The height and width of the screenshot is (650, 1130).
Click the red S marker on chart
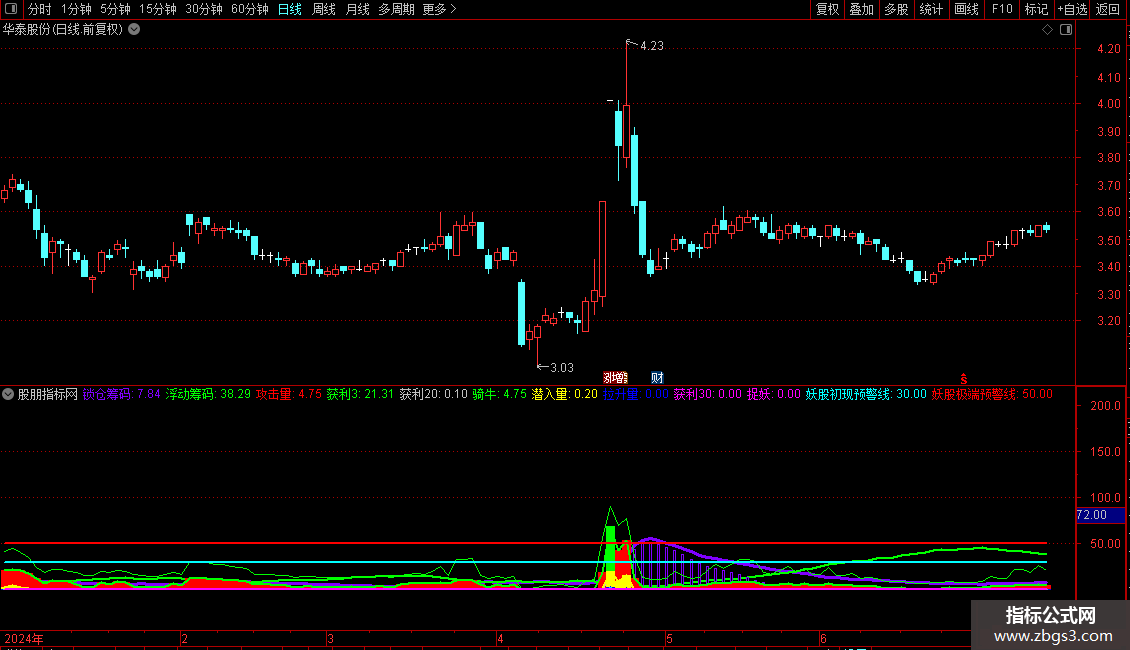pyautogui.click(x=964, y=379)
